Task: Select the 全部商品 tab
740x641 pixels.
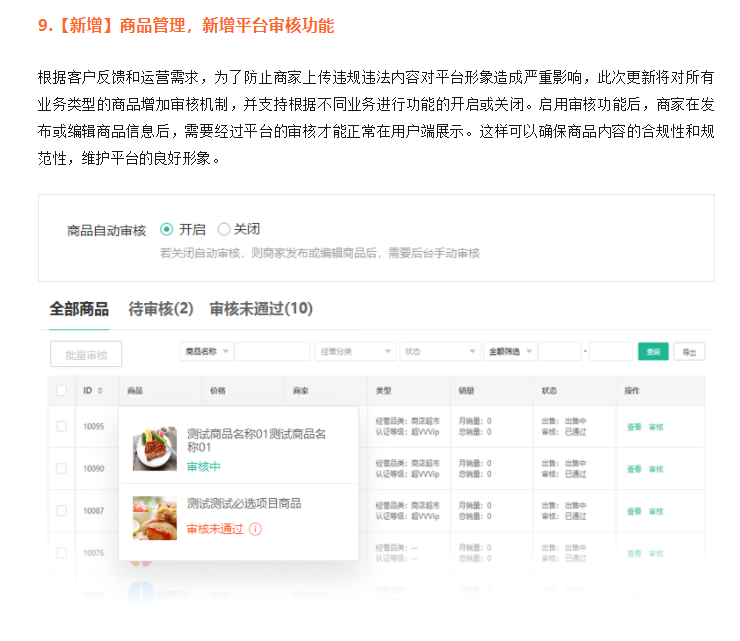Action: coord(79,309)
